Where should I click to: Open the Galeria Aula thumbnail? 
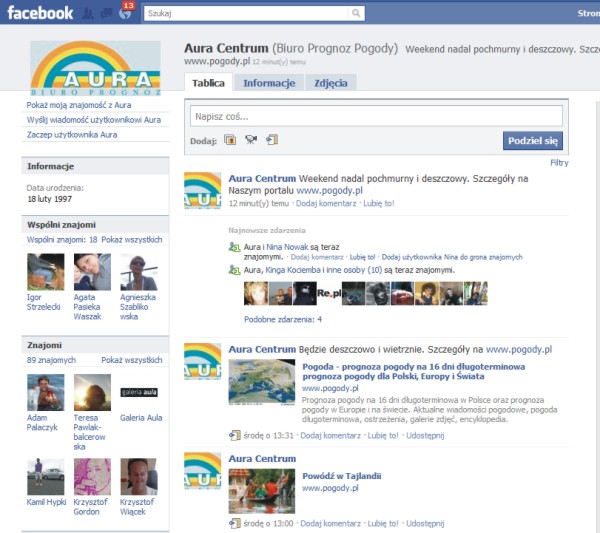139,392
